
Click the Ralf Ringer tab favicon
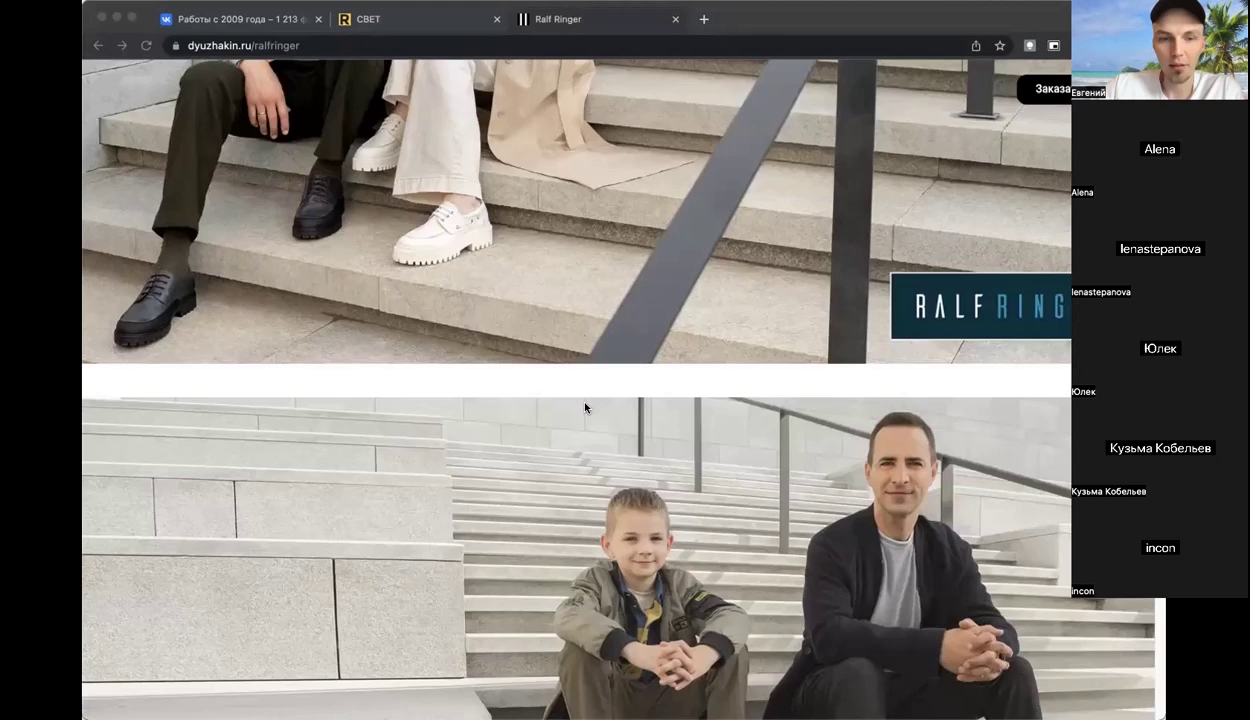click(x=523, y=19)
